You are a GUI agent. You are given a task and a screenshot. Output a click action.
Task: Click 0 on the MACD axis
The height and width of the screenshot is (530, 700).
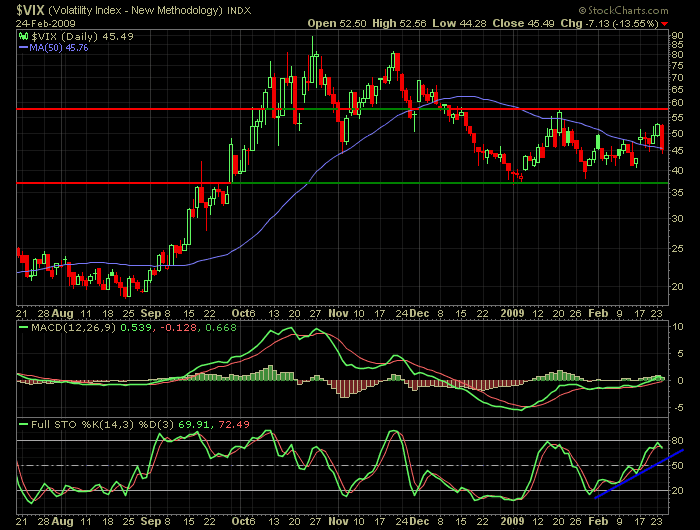tap(680, 381)
